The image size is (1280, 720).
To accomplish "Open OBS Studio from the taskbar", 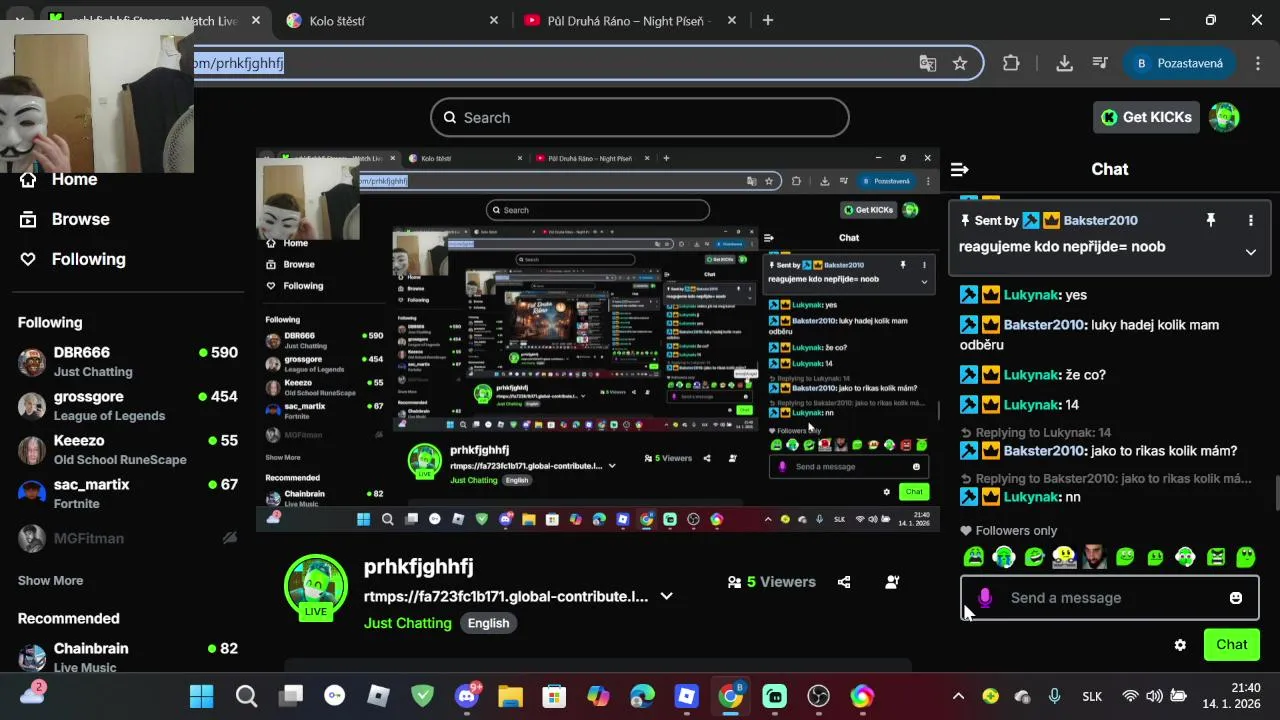I will pyautogui.click(x=819, y=696).
